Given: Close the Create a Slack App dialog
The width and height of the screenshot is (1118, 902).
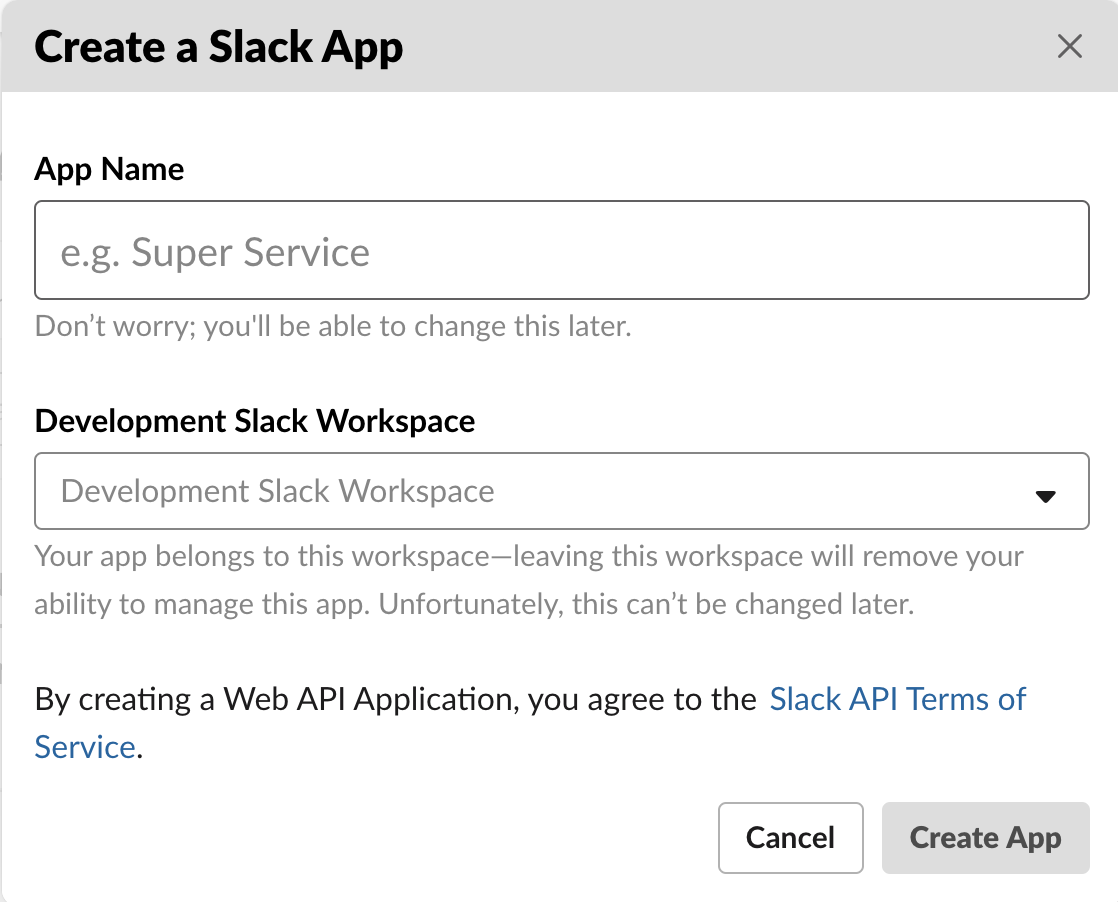Looking at the screenshot, I should pos(1070,46).
